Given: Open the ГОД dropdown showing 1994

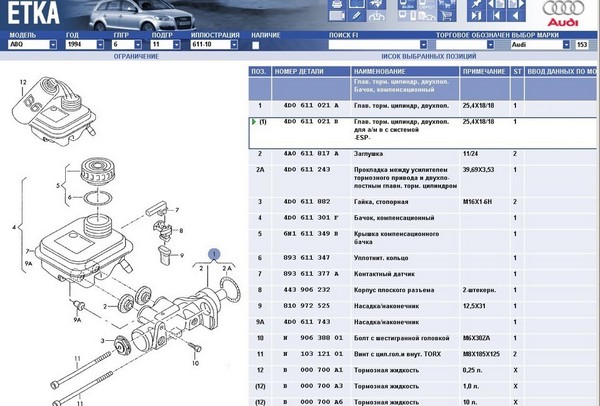Looking at the screenshot, I should [85, 44].
